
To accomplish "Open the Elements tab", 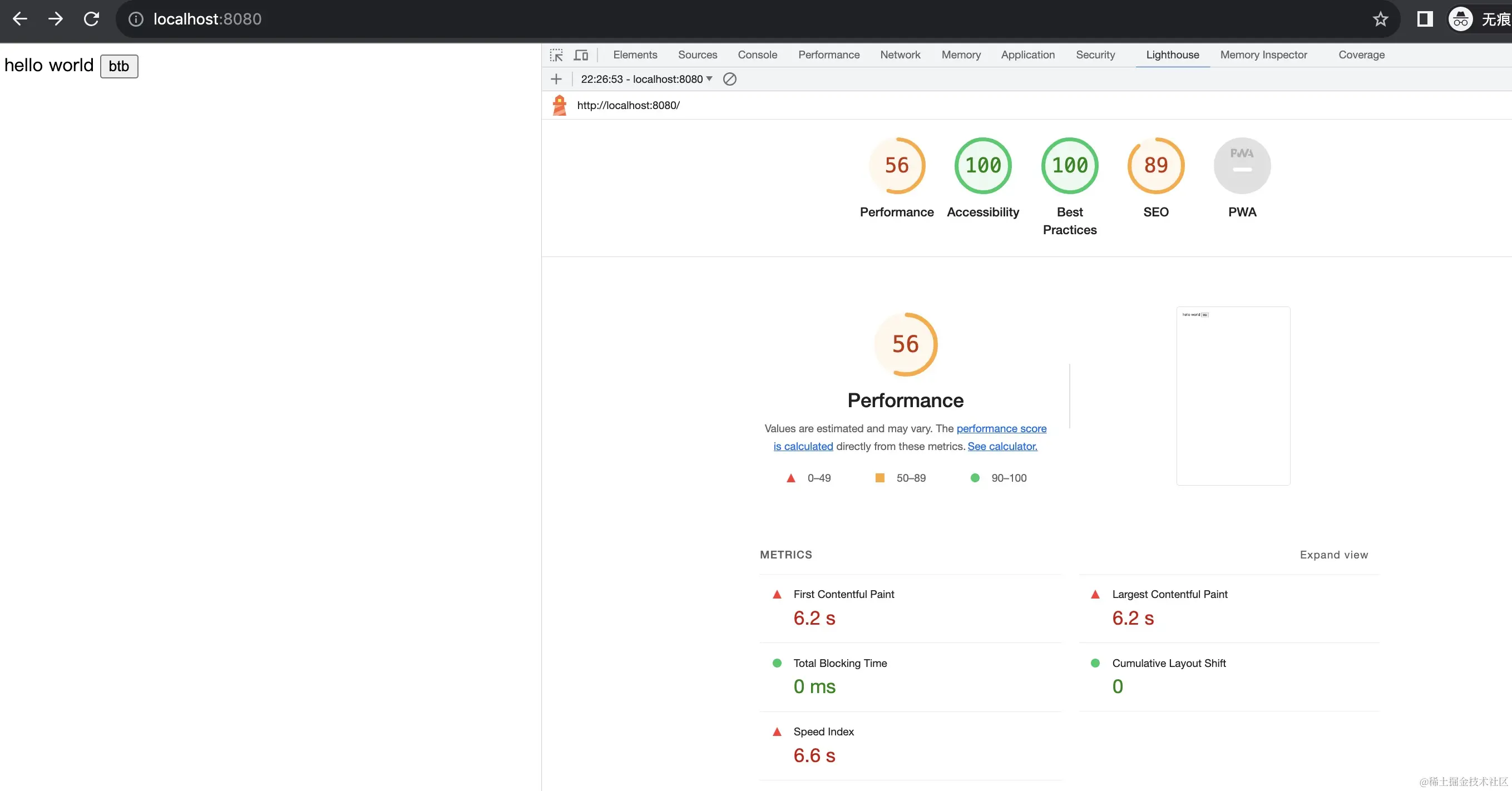I will [635, 55].
